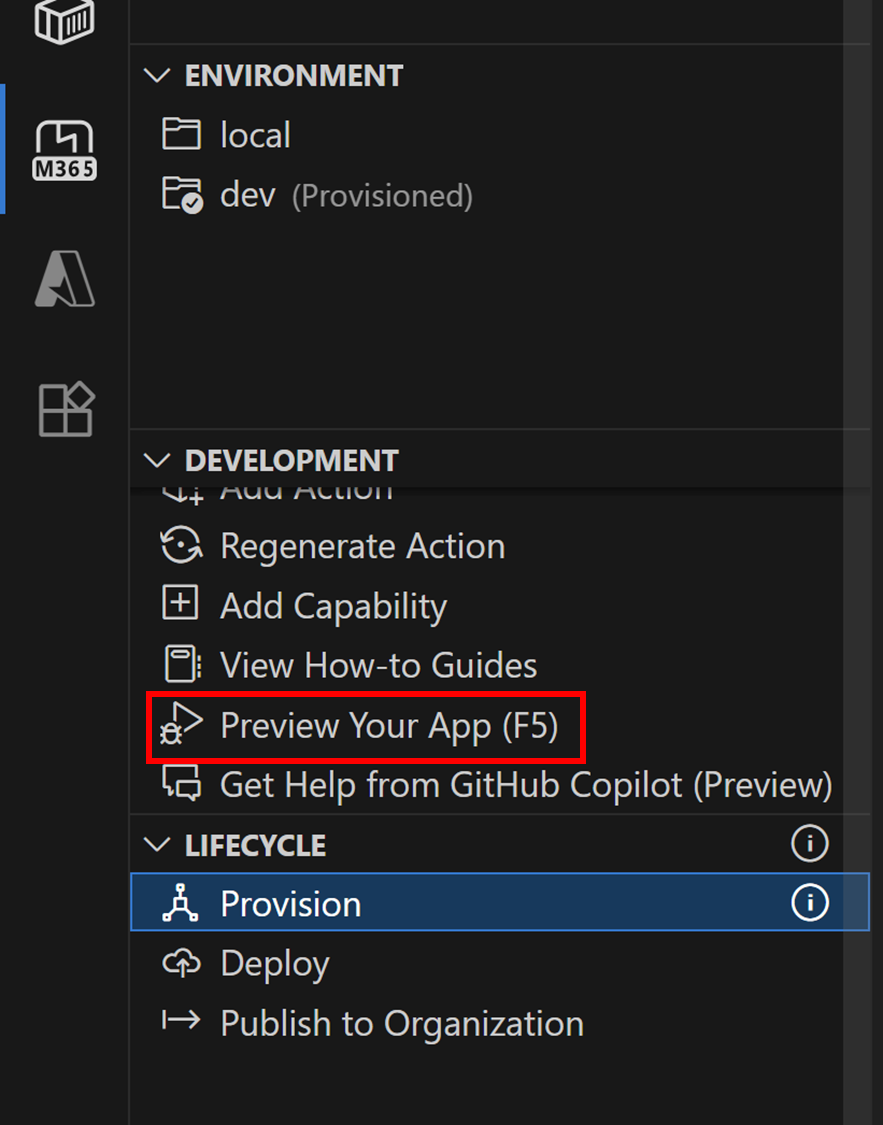
Task: Open the container icon at top of sidebar
Action: [x=65, y=20]
